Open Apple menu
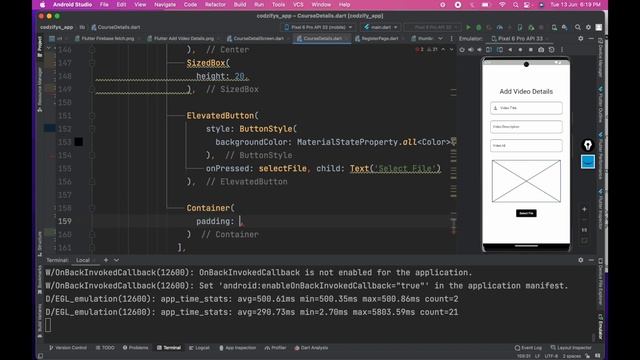The image size is (640, 360). pos(42,5)
